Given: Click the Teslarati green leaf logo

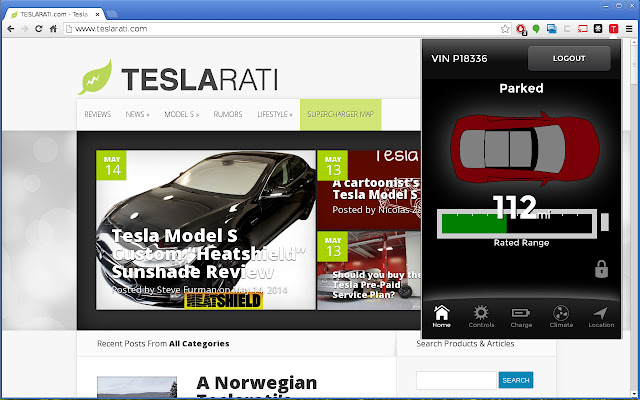Looking at the screenshot, I should click(95, 77).
